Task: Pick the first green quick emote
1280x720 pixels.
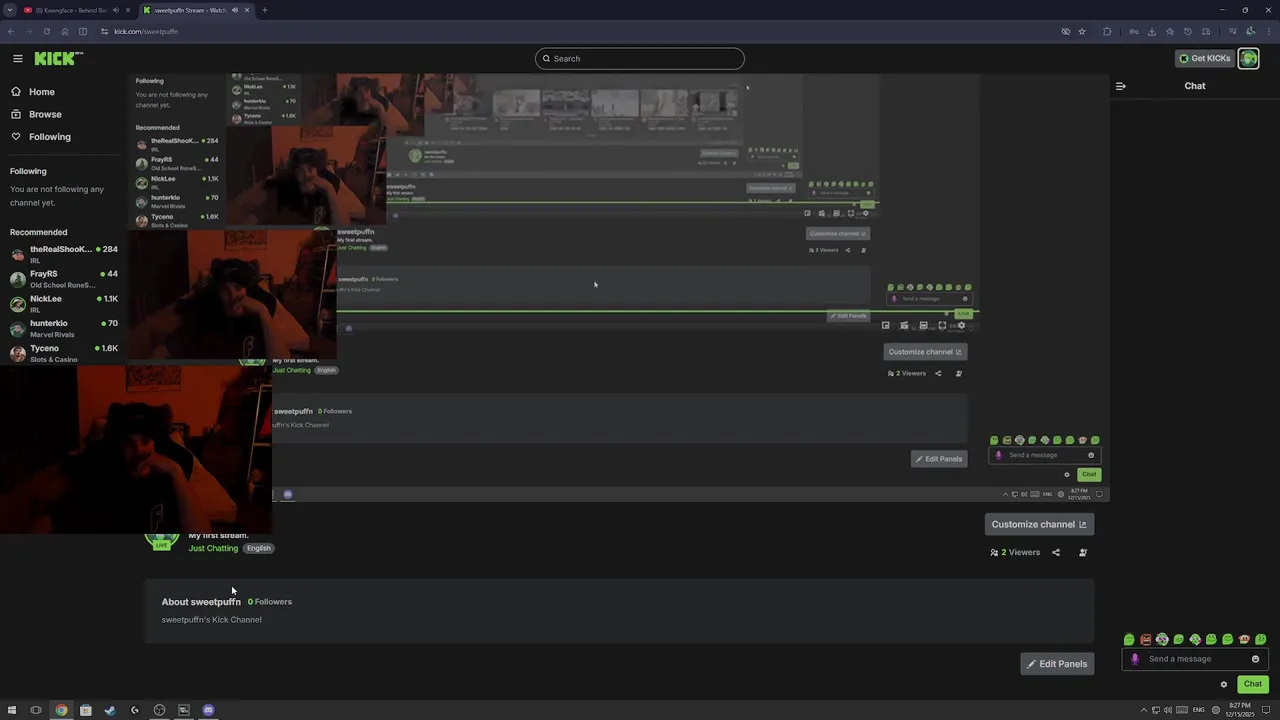Action: tap(1129, 639)
